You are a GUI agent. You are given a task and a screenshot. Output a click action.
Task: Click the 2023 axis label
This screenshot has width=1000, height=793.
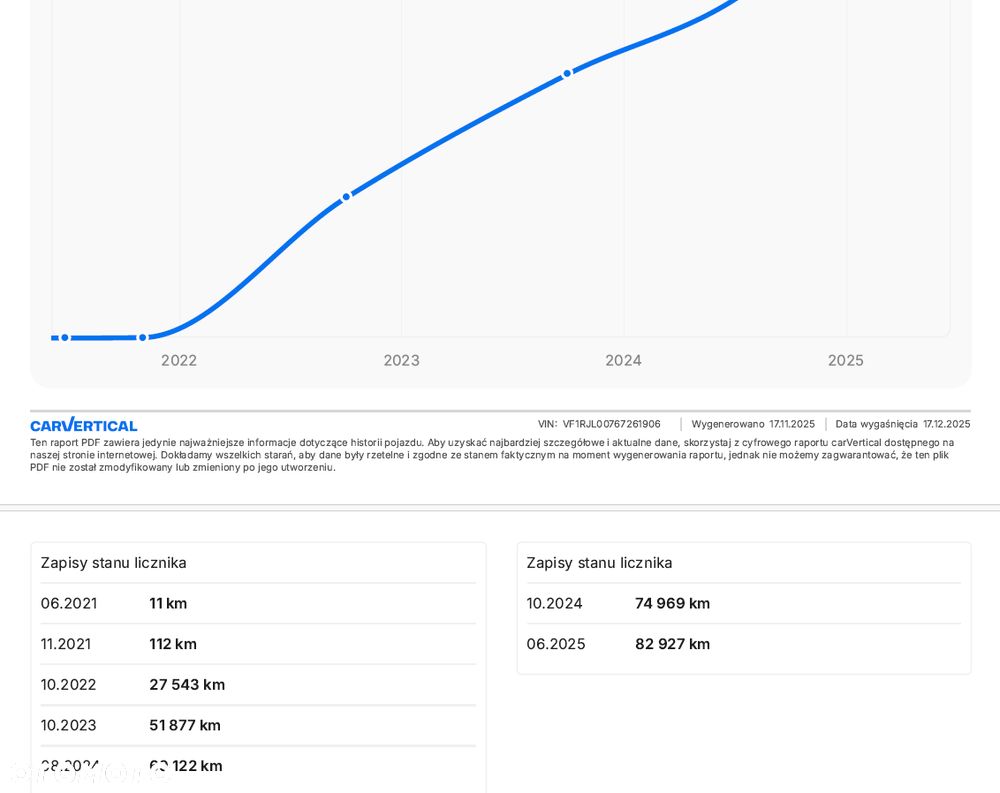[401, 360]
